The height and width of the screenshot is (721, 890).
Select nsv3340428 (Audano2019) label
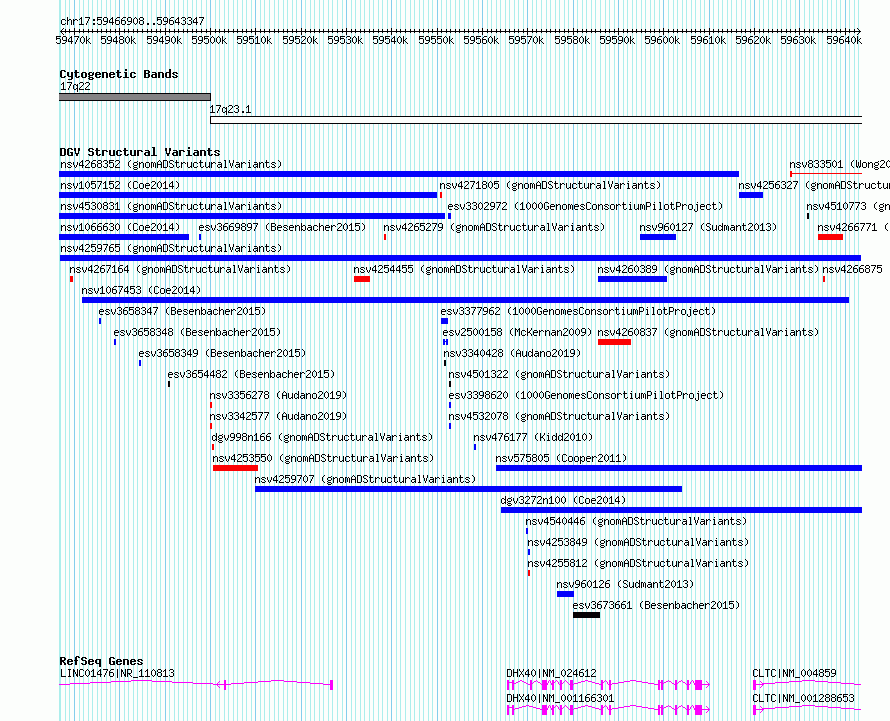513,353
